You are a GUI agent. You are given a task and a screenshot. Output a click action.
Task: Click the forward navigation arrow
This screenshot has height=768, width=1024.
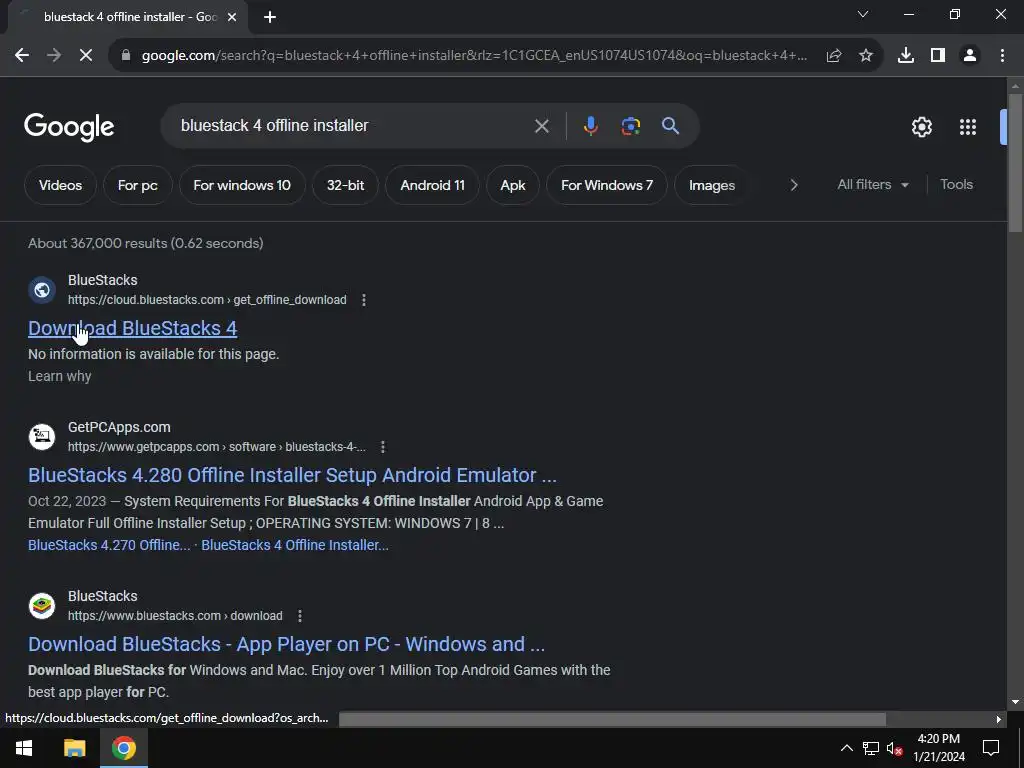(54, 56)
